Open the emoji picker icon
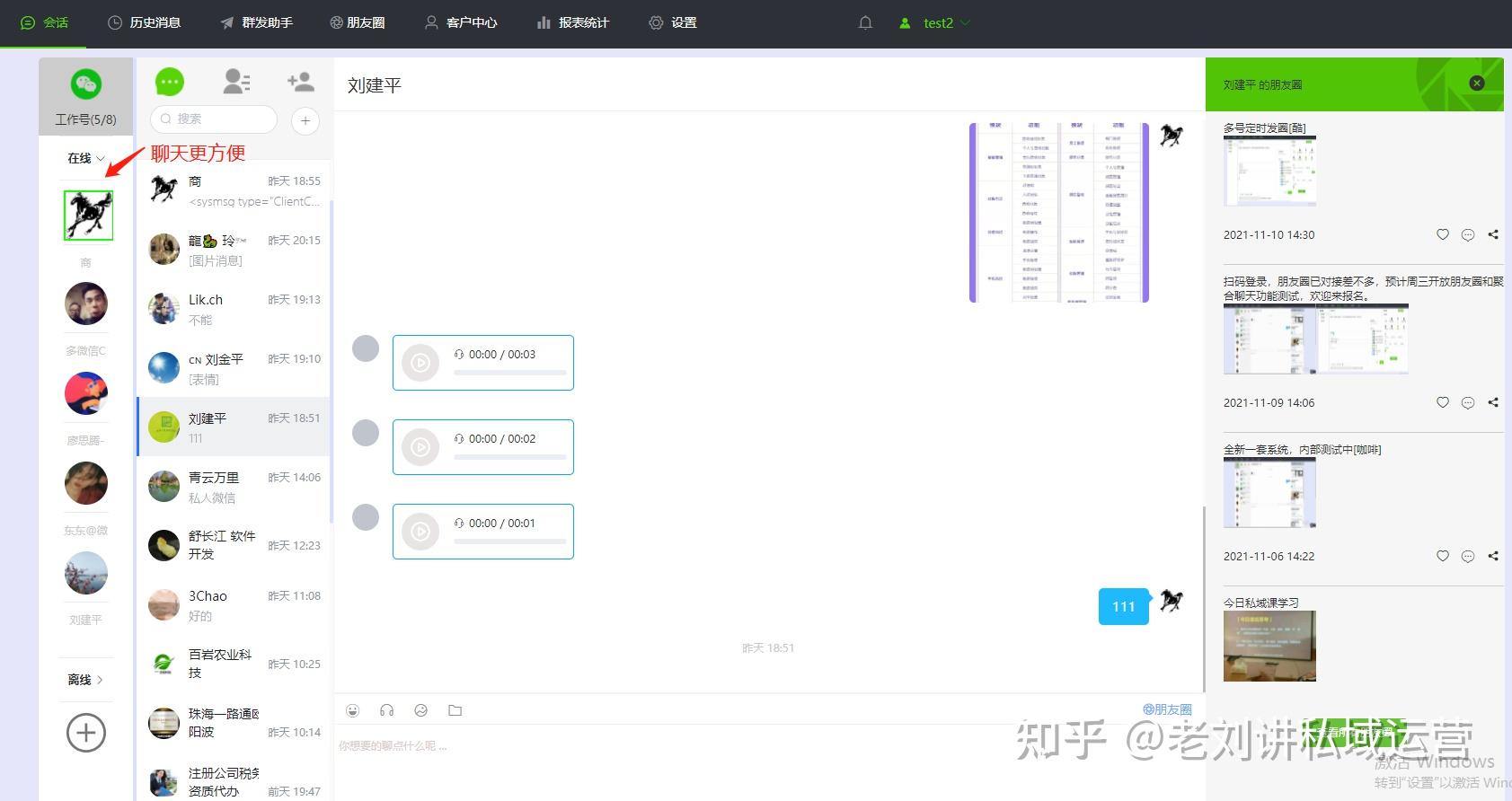Image resolution: width=1512 pixels, height=801 pixels. [353, 710]
